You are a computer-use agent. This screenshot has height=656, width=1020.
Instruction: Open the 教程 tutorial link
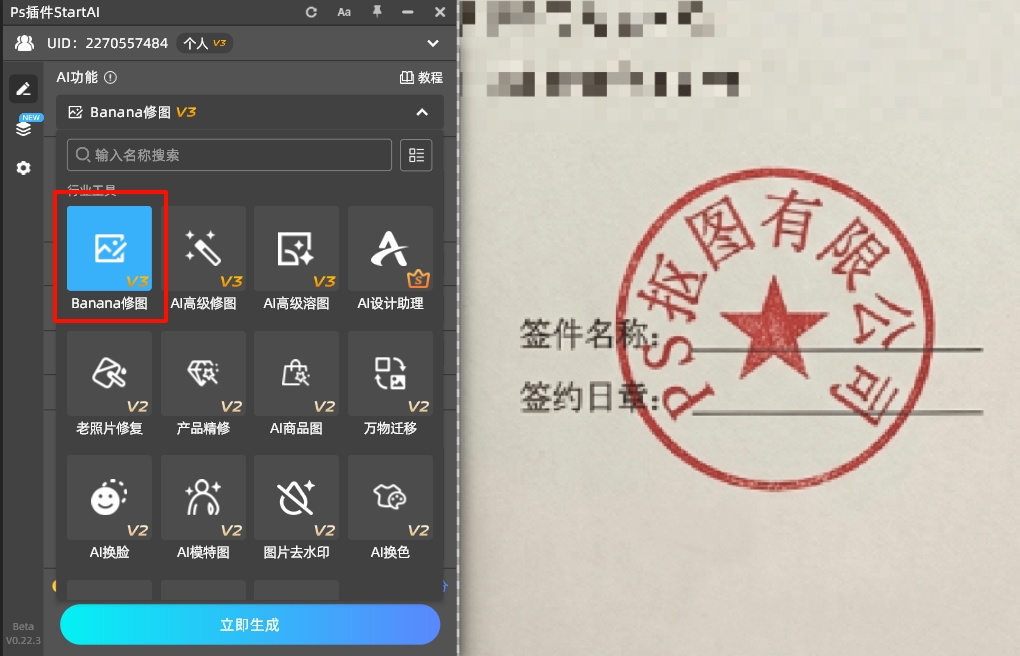(x=421, y=77)
